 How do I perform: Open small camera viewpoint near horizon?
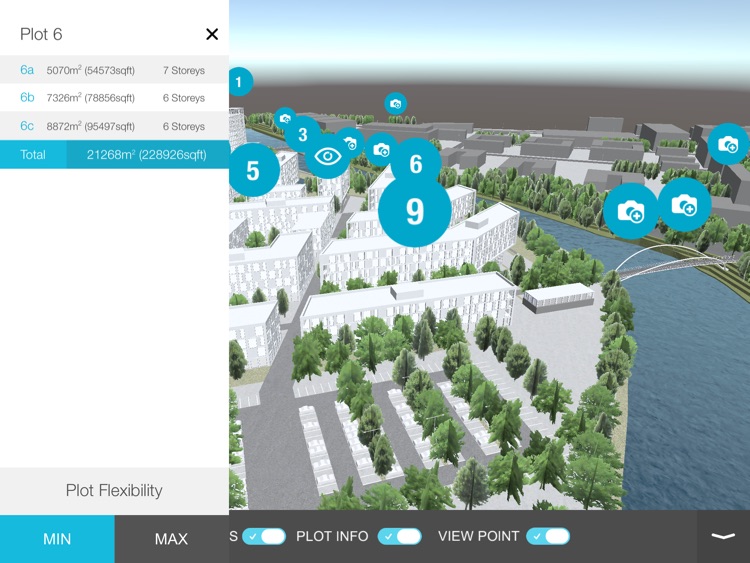[x=396, y=103]
